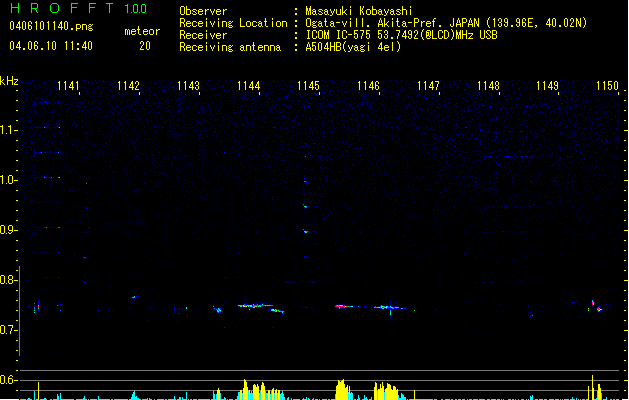Click the Observer field label
The width and height of the screenshot is (629, 400).
[203, 11]
